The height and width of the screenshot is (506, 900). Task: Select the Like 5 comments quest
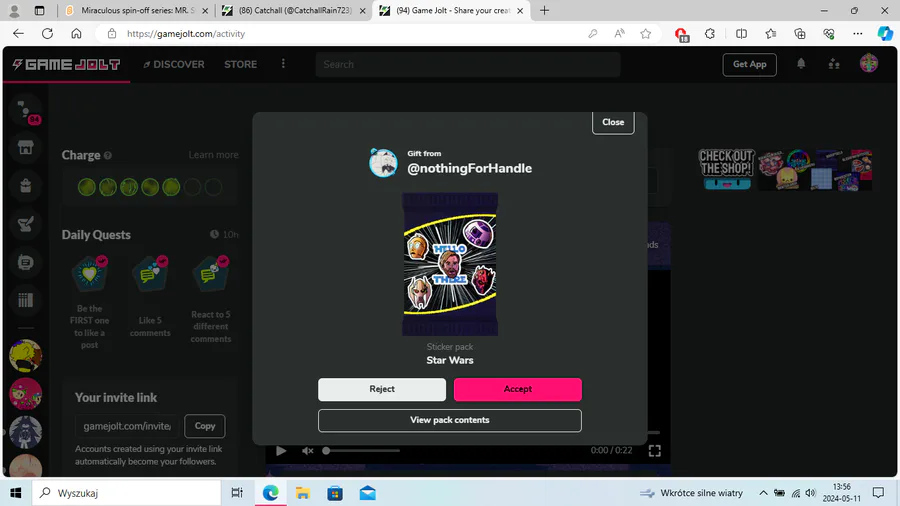pyautogui.click(x=150, y=297)
